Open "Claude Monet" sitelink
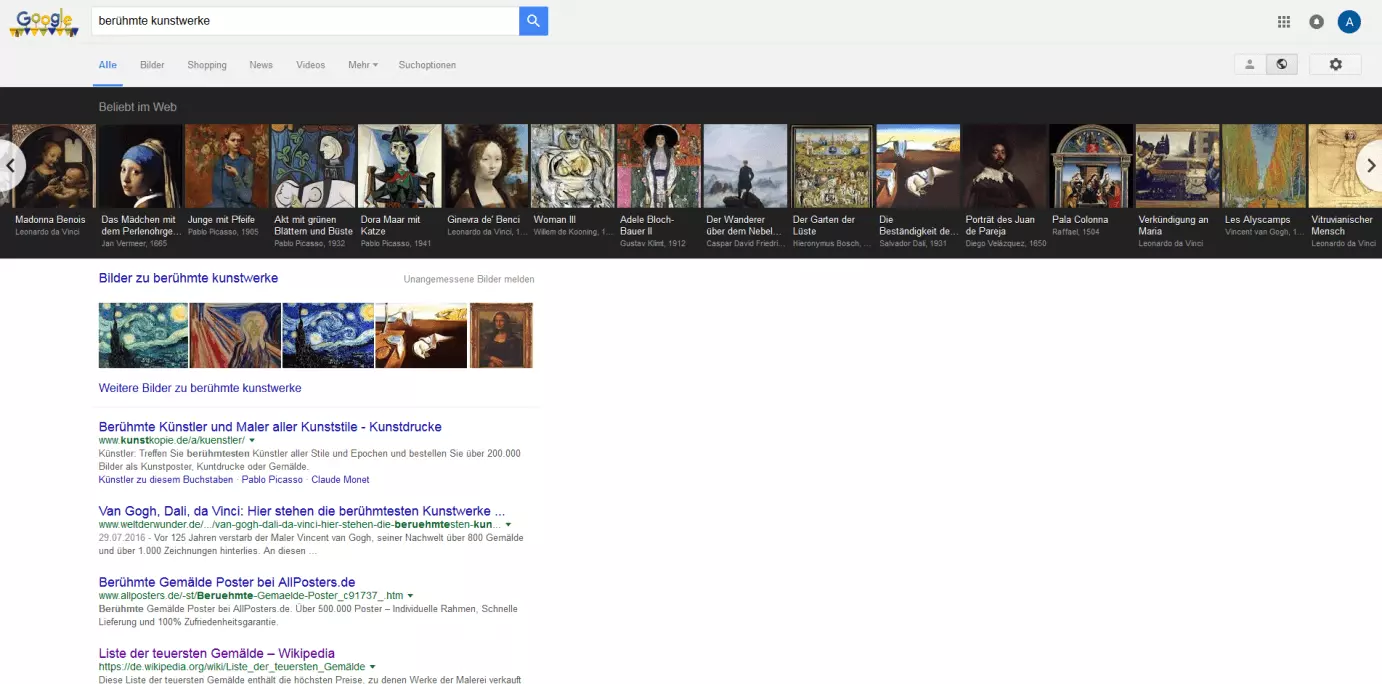This screenshot has width=1382, height=684. [340, 480]
